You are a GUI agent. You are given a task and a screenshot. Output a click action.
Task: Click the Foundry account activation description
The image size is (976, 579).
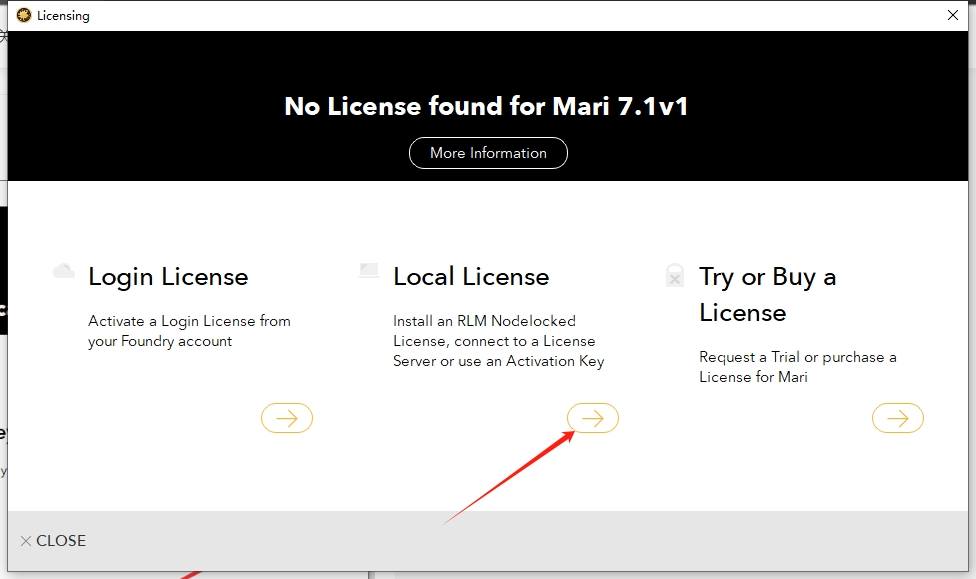189,331
